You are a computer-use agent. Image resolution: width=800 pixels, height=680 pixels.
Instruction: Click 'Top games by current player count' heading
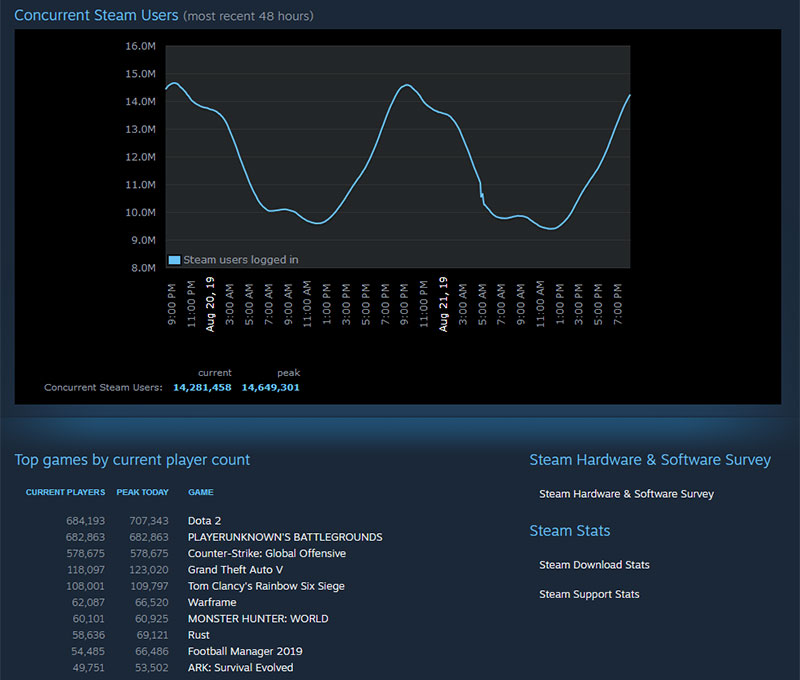(x=132, y=460)
